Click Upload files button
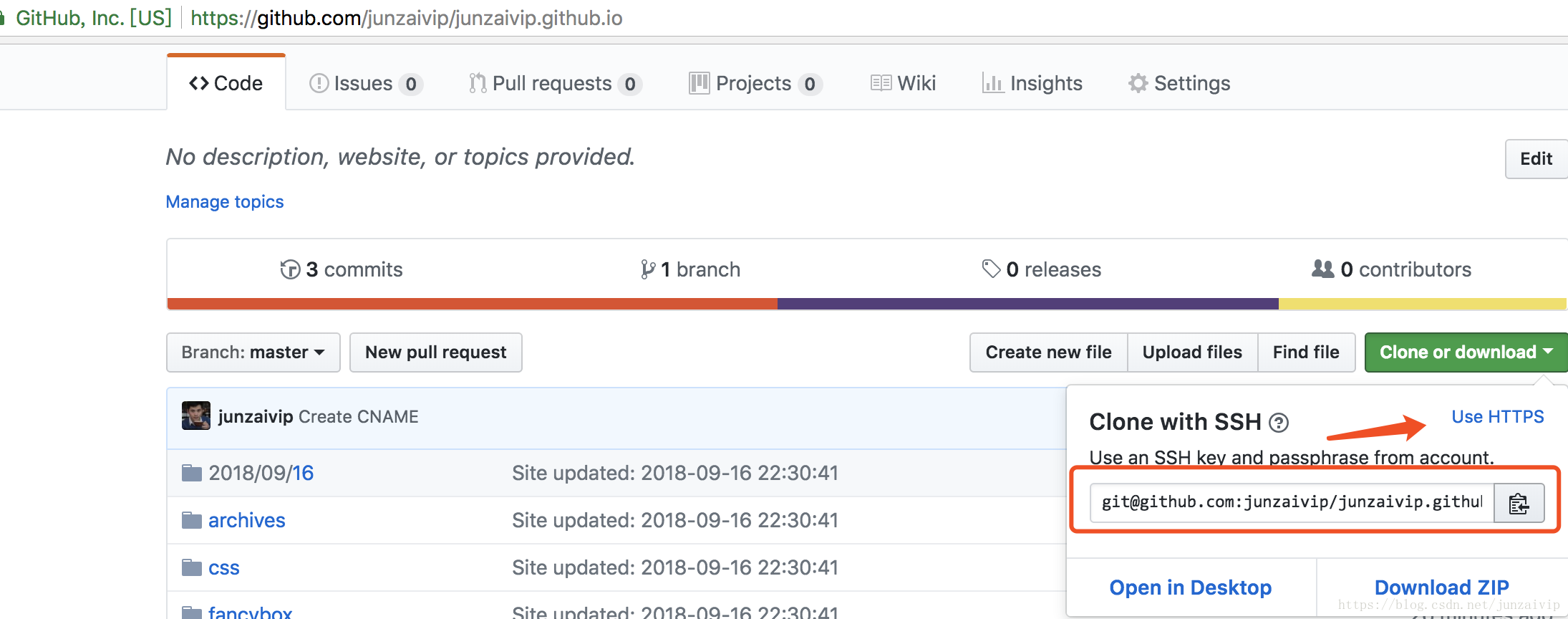The height and width of the screenshot is (619, 1568). 1193,352
